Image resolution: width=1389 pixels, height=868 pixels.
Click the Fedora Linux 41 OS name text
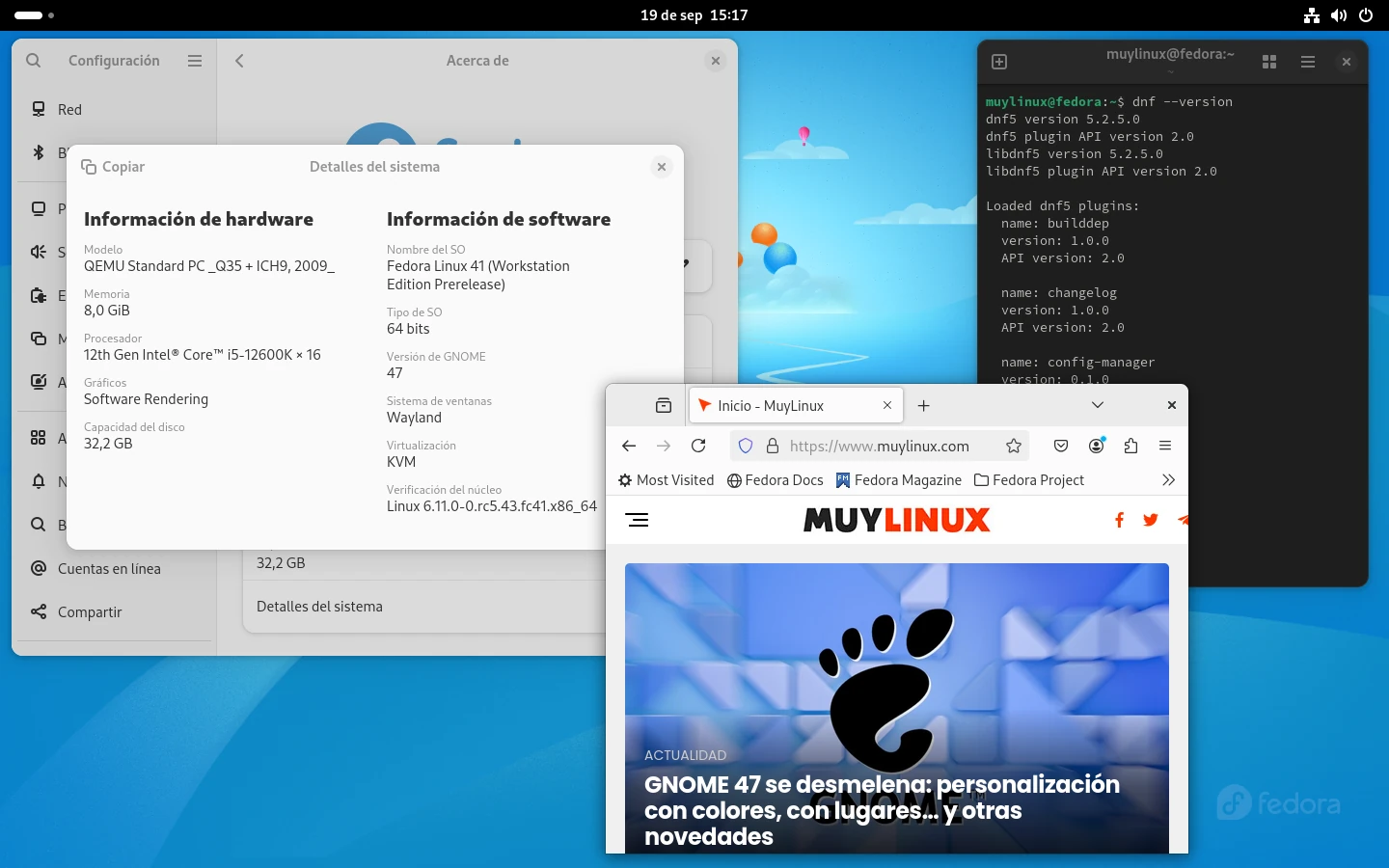[x=477, y=275]
